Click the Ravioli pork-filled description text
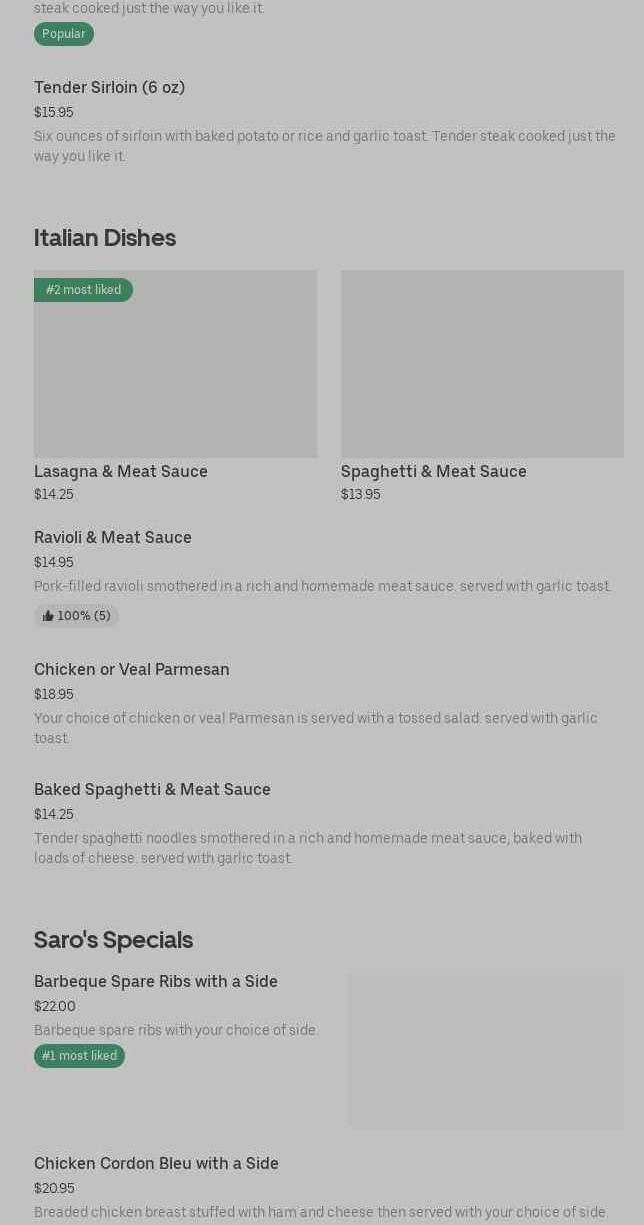644x1225 pixels. point(322,587)
